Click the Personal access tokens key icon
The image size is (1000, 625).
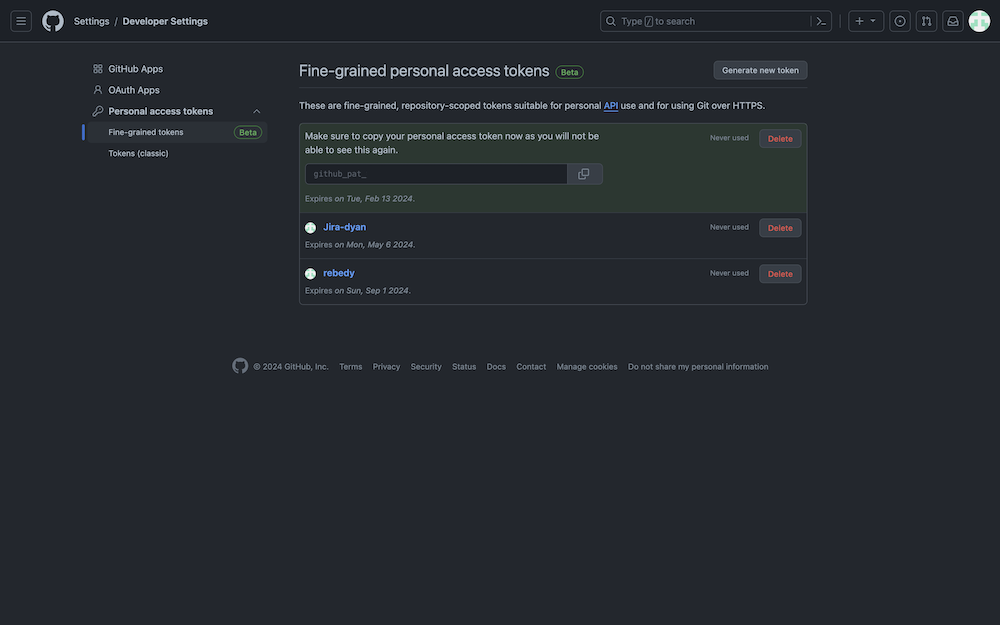(x=98, y=111)
